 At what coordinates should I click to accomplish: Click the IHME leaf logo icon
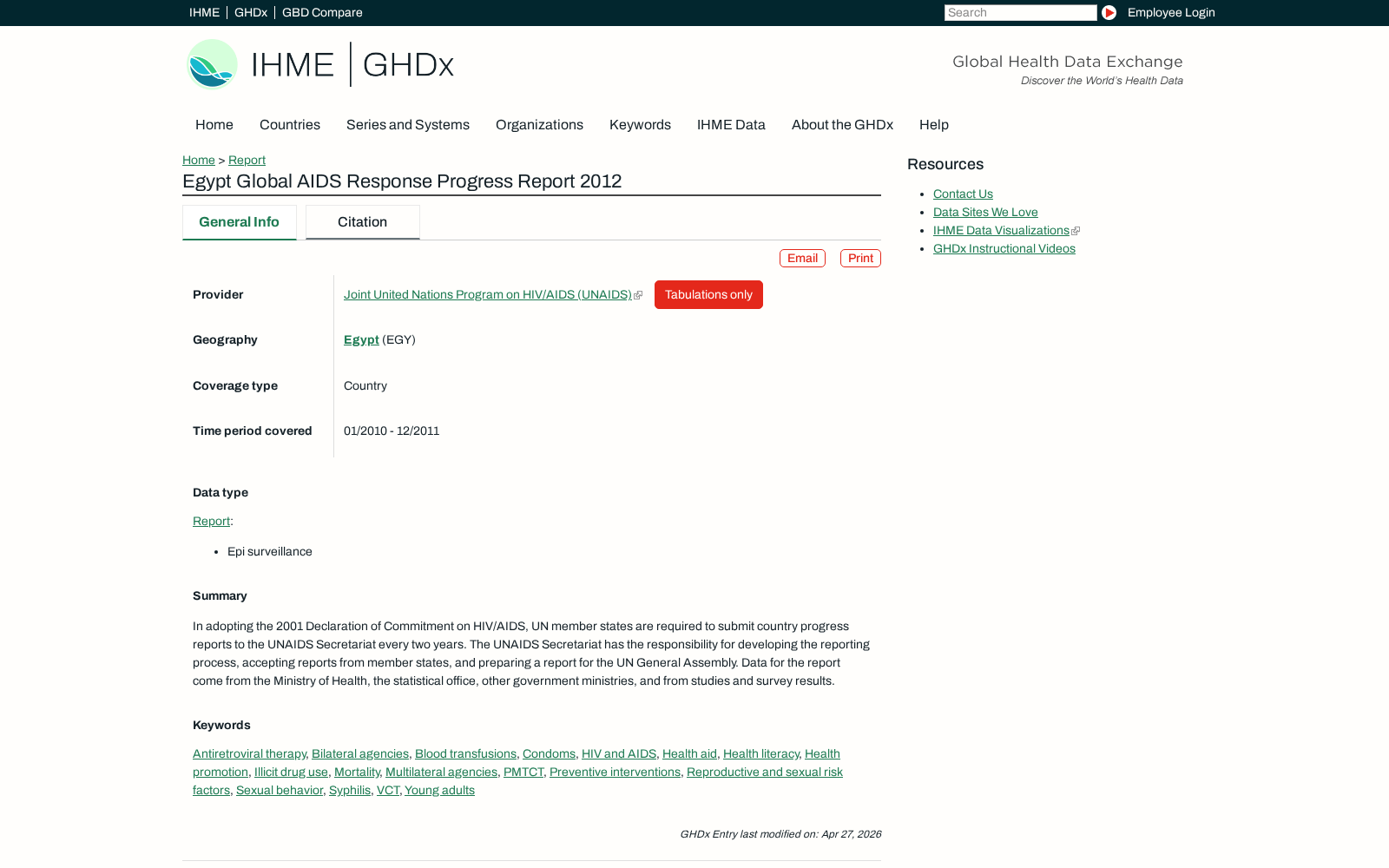click(x=212, y=64)
